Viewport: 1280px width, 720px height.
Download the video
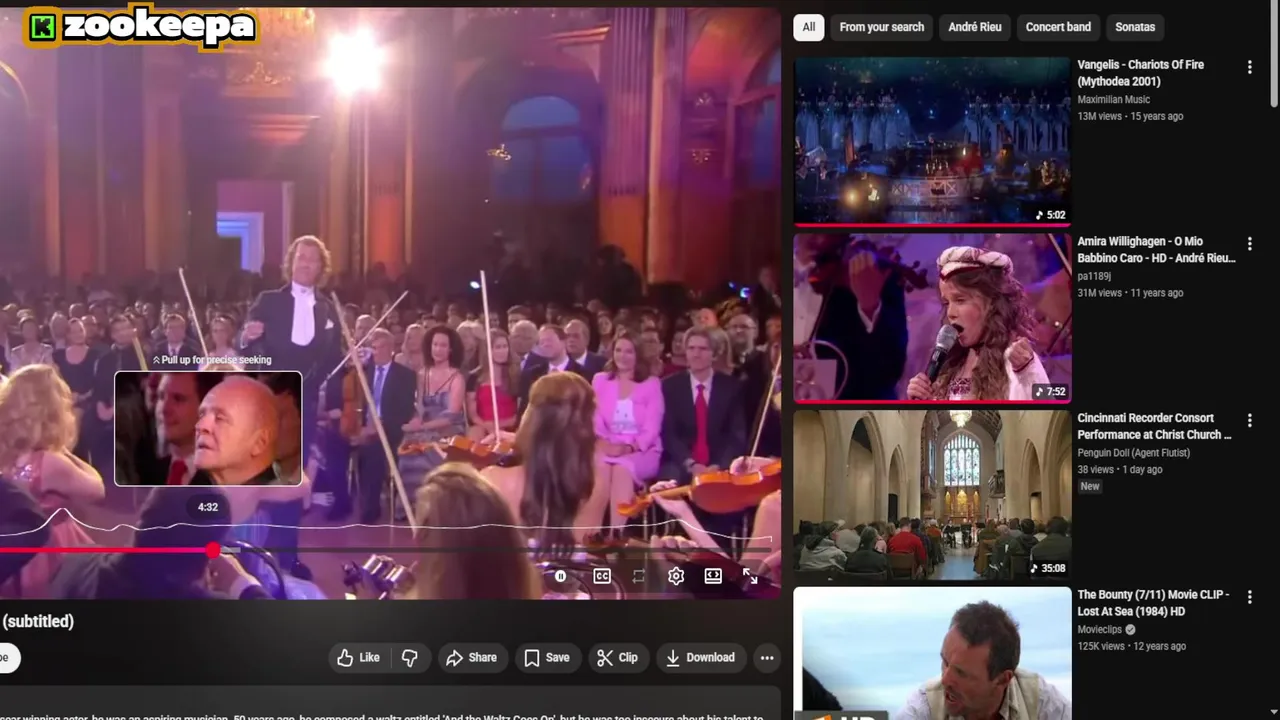coord(700,657)
